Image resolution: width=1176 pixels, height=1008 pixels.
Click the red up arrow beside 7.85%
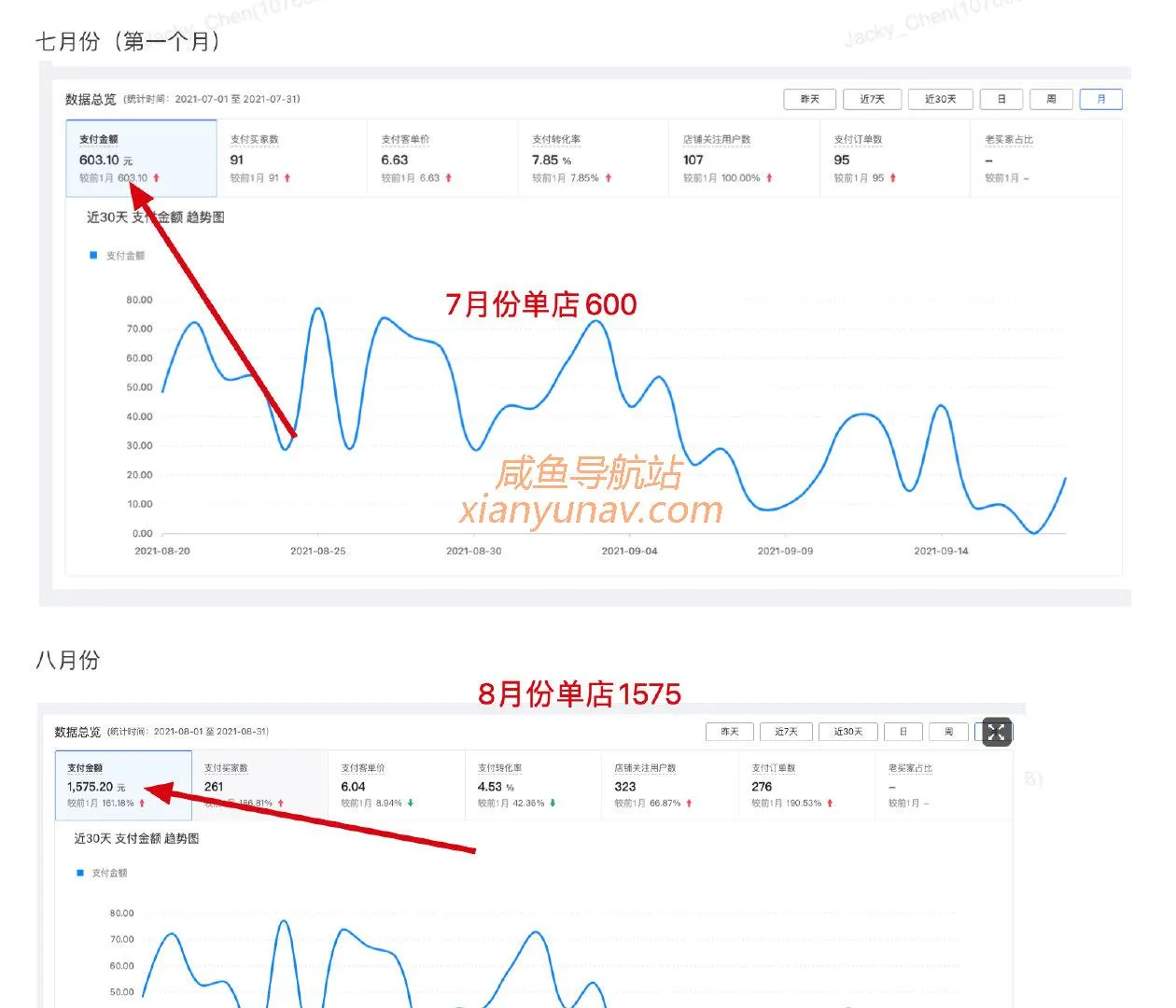point(609,177)
